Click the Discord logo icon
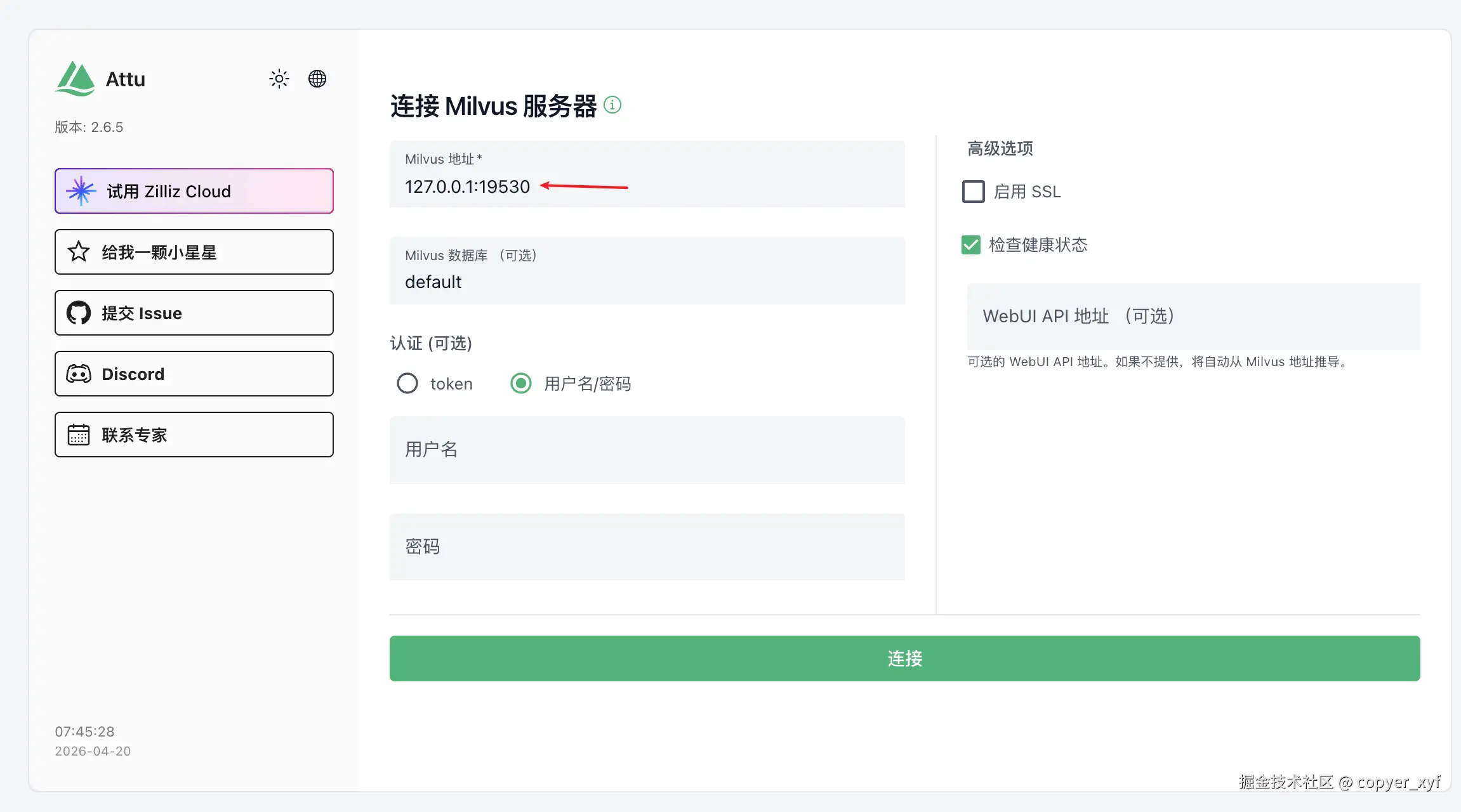 coord(79,374)
